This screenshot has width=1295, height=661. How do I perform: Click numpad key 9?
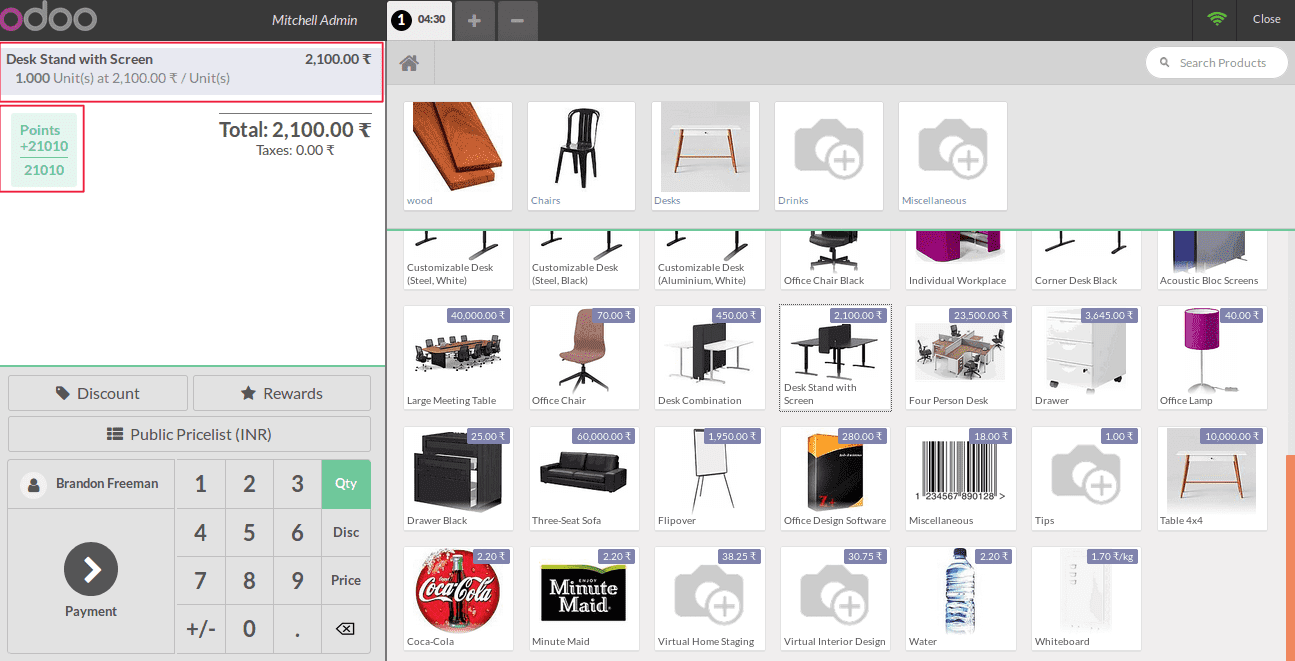point(297,580)
